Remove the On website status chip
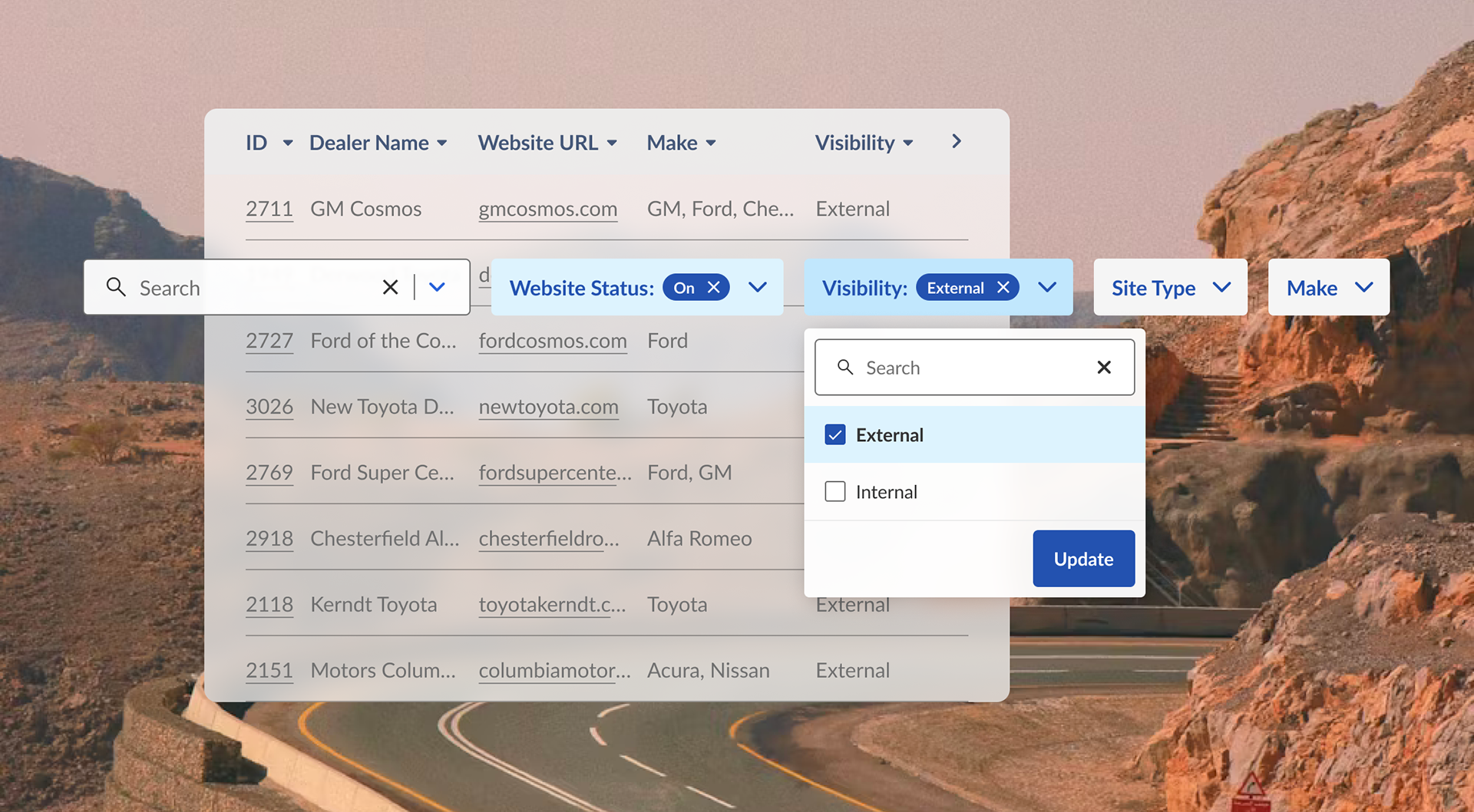The image size is (1474, 812). click(714, 287)
